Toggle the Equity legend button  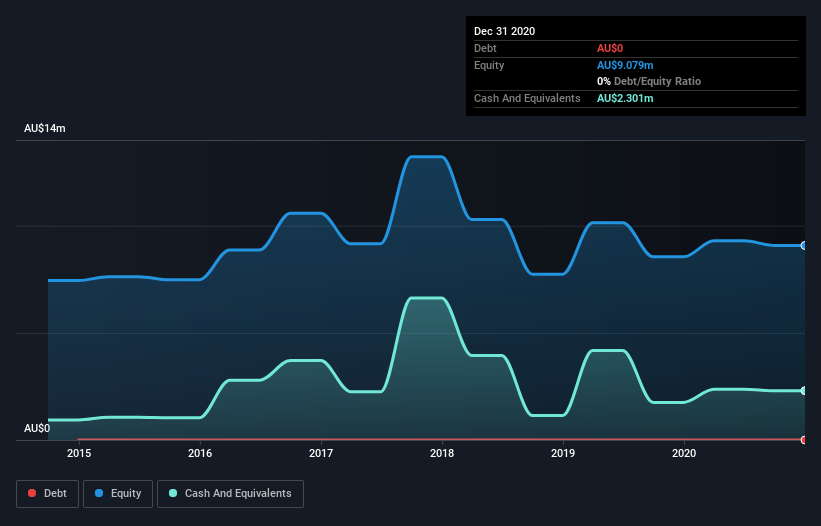(118, 494)
